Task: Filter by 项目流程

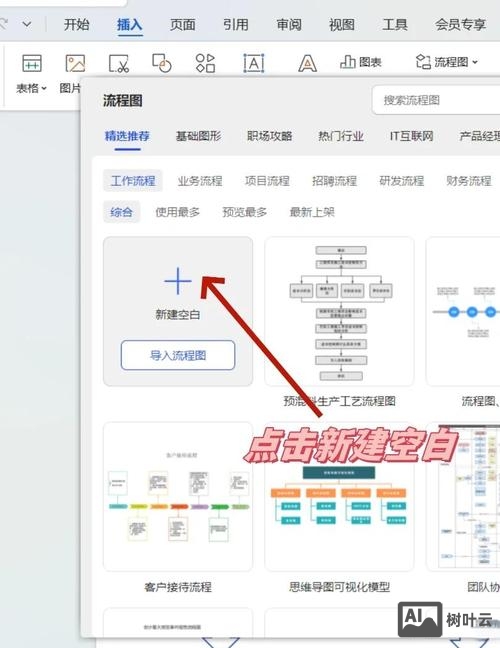Action: (x=267, y=181)
